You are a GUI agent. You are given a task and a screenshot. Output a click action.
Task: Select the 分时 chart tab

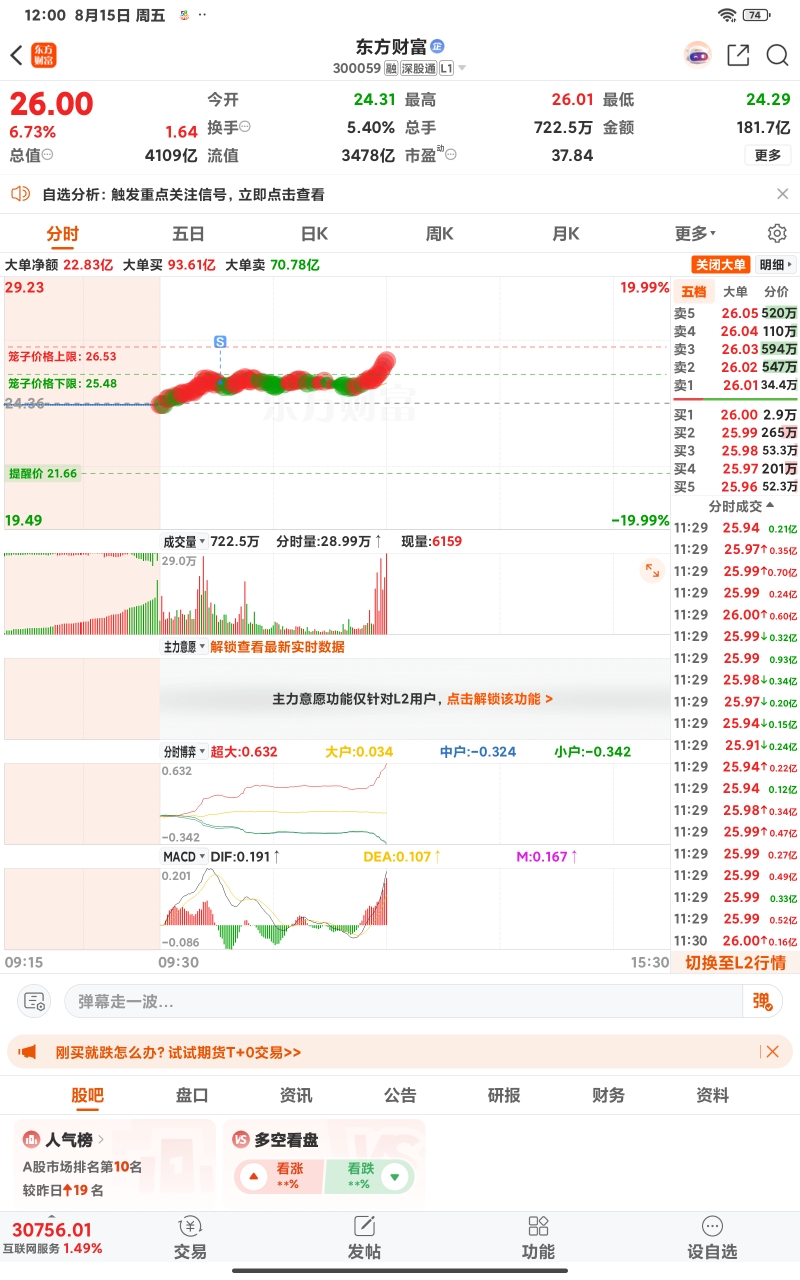coord(62,233)
